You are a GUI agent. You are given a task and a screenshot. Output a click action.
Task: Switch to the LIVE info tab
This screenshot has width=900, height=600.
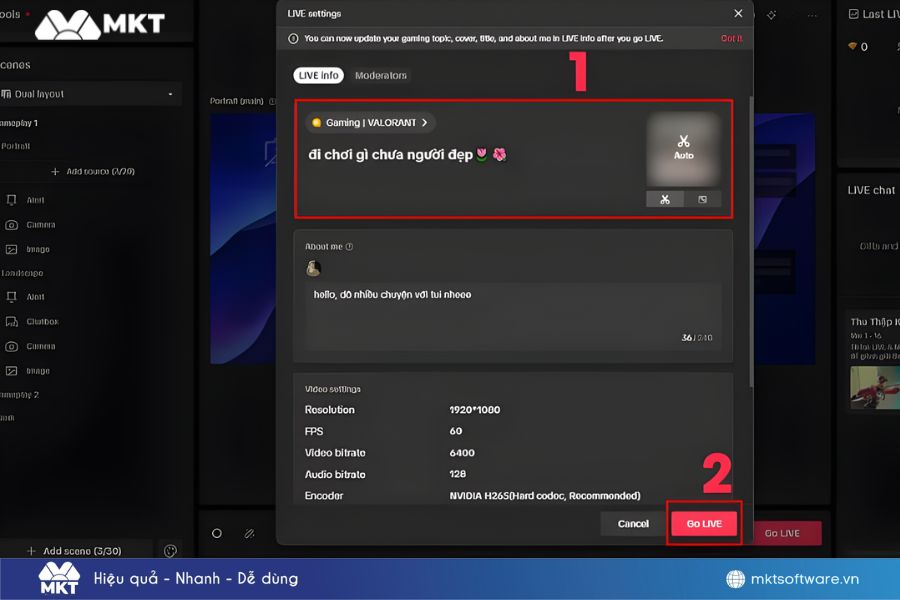[318, 75]
